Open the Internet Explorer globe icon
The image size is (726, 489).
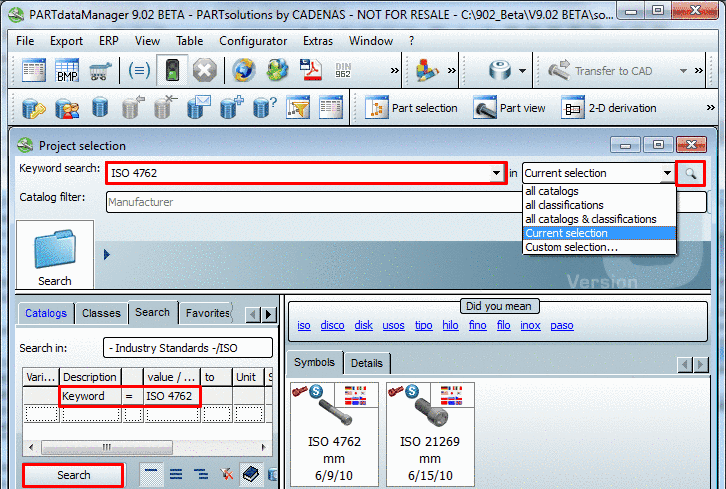244,70
